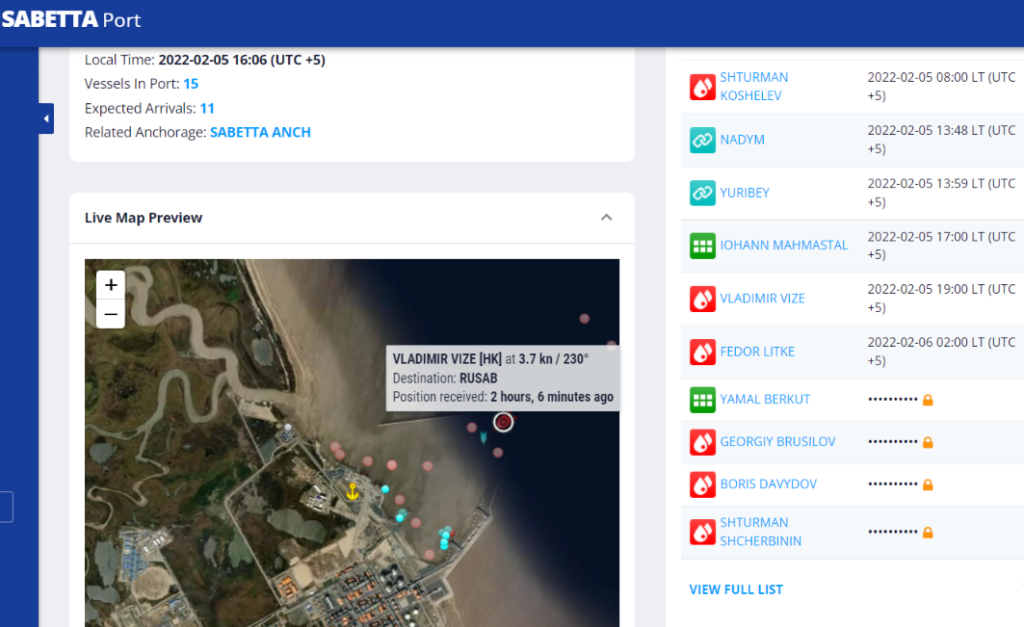Open FEDOR LITKE vessel page
Image resolution: width=1024 pixels, height=627 pixels.
(x=757, y=352)
